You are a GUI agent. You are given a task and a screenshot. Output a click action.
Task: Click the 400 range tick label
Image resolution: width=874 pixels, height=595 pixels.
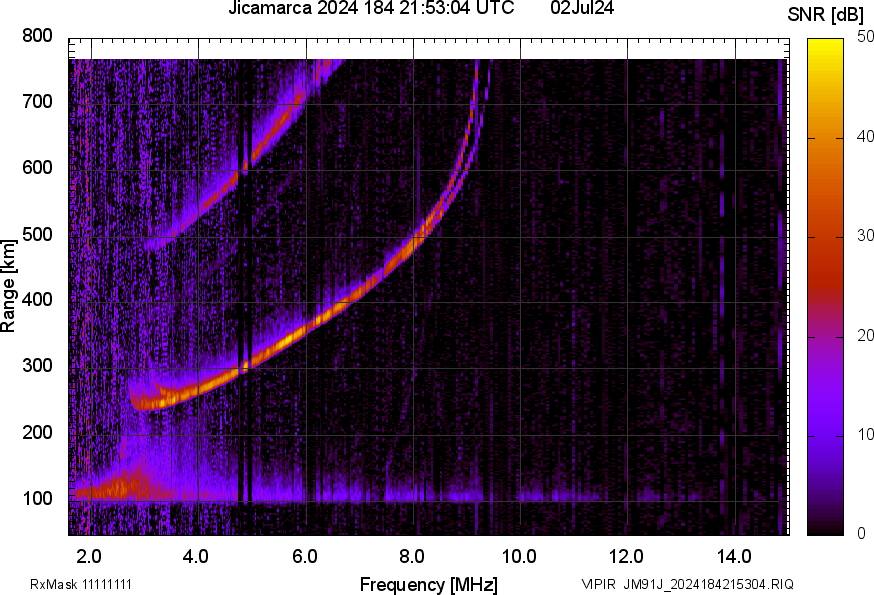[37, 299]
